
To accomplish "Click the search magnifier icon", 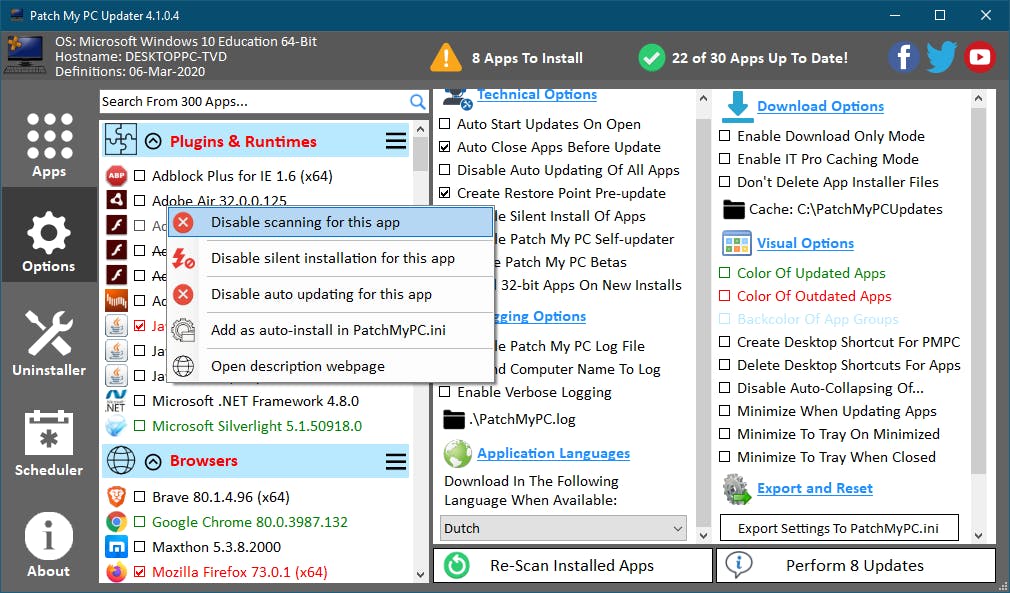I will point(417,102).
